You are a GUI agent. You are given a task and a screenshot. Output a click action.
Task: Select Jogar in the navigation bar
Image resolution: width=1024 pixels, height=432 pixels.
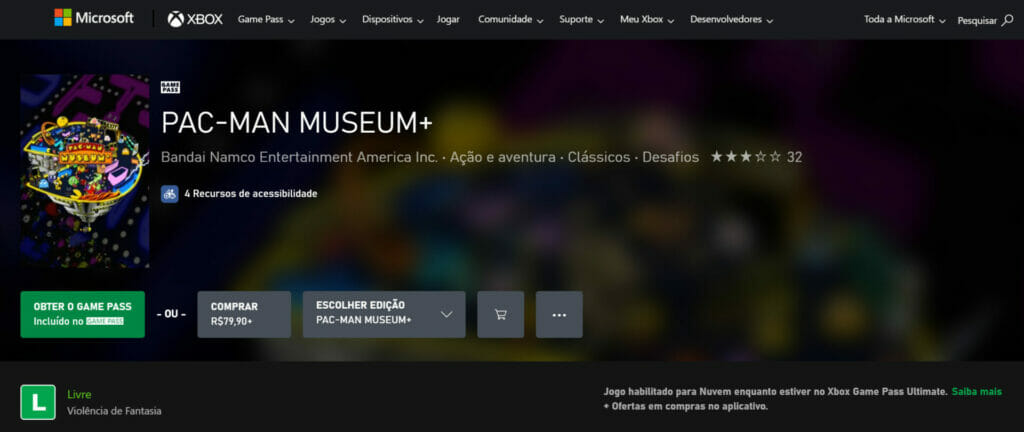(448, 19)
